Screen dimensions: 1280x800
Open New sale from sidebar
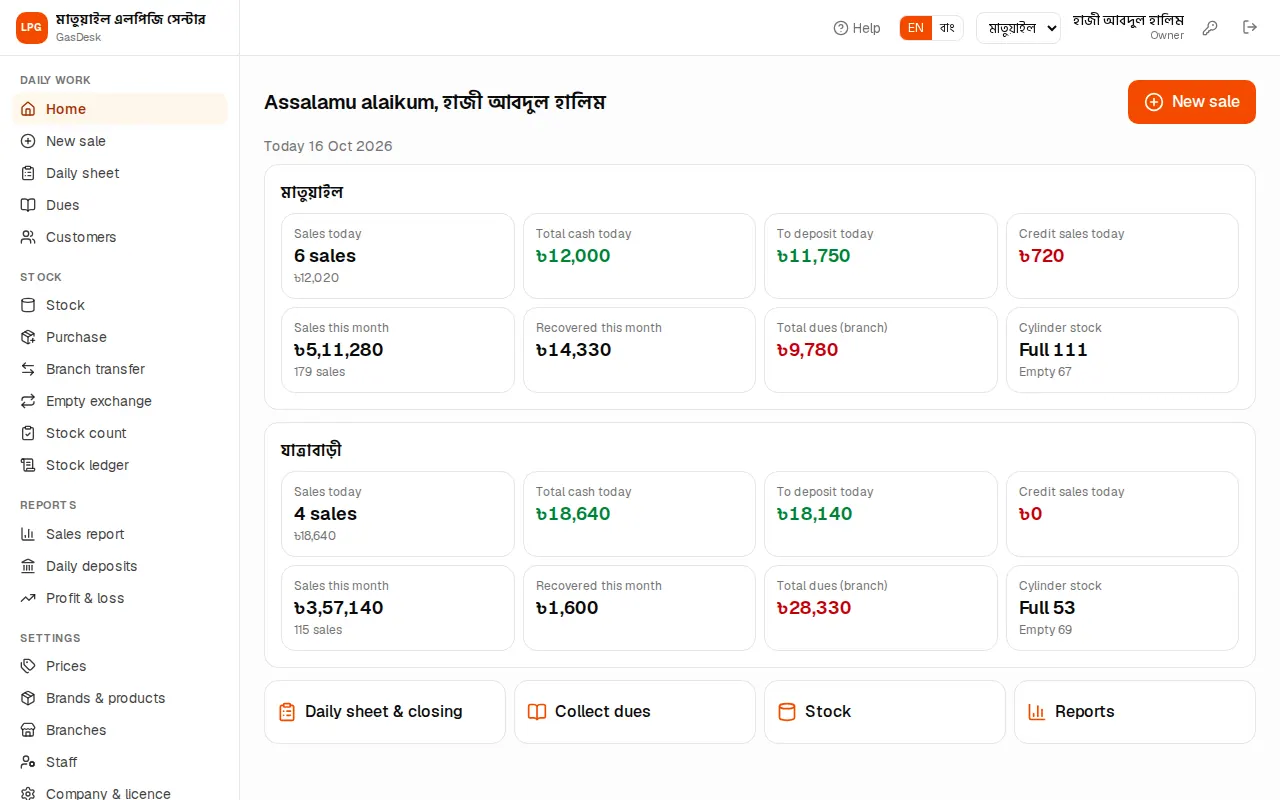point(120,141)
